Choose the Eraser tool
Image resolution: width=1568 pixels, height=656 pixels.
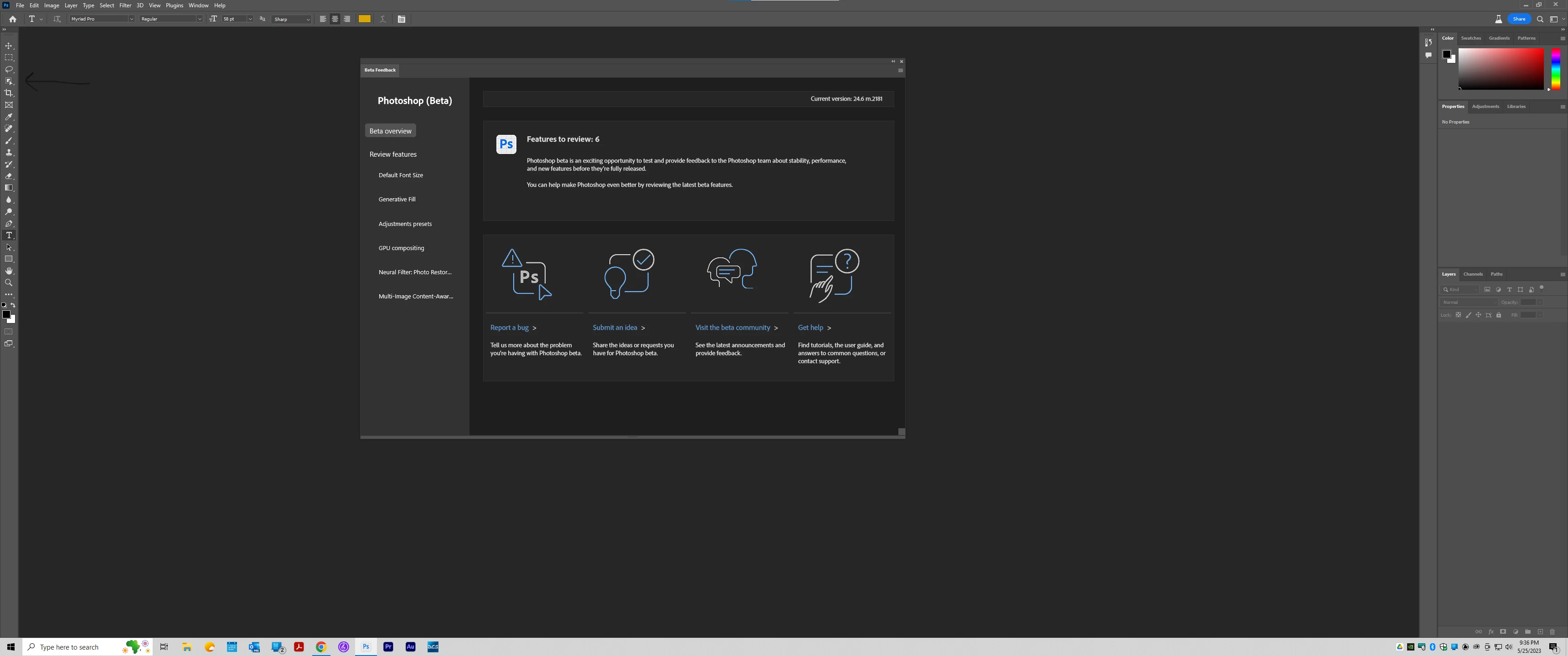click(9, 176)
